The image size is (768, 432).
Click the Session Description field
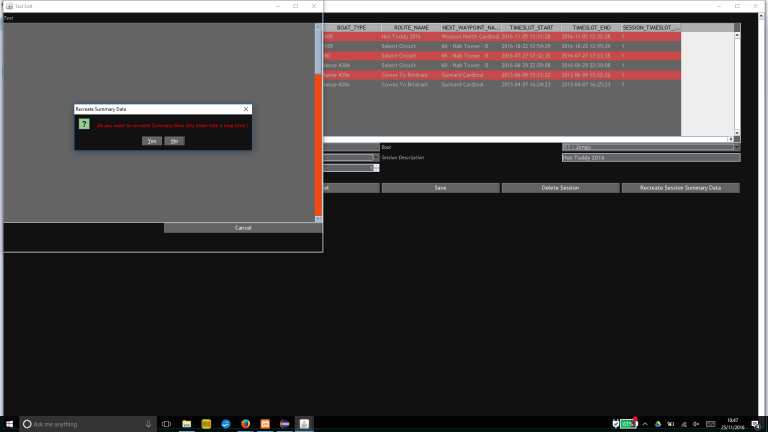point(651,157)
